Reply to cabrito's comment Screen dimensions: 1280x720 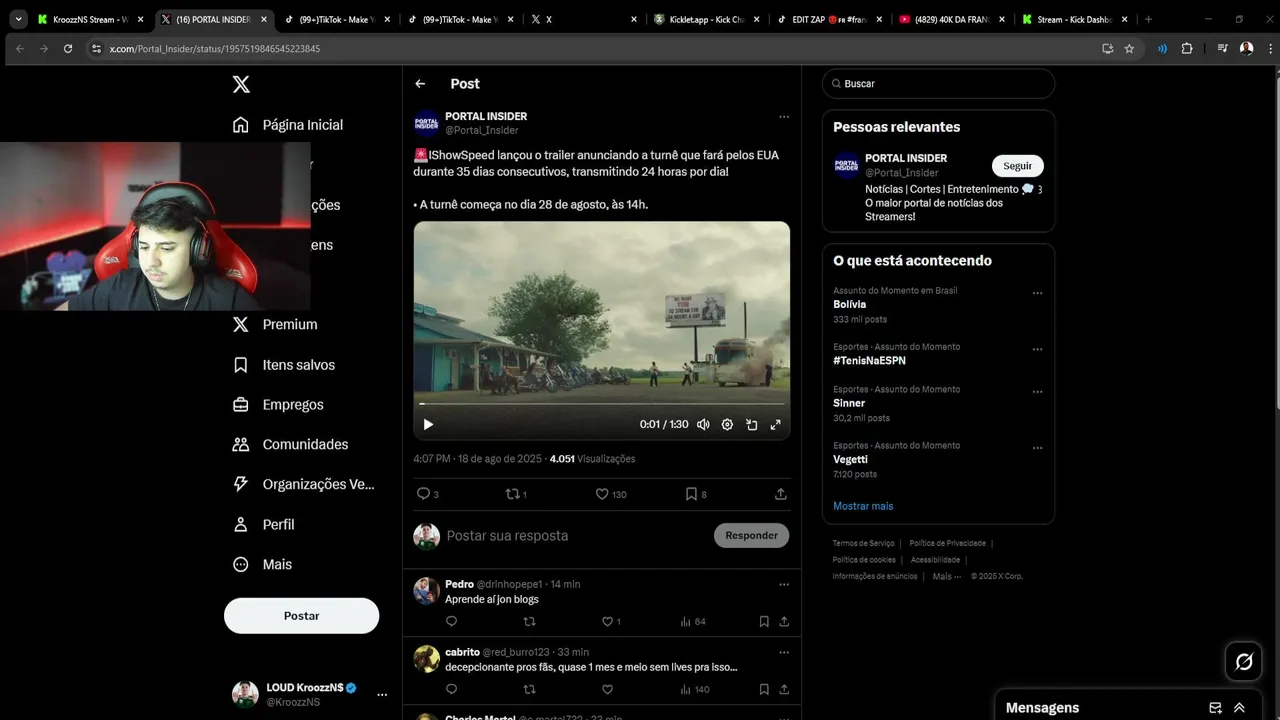[451, 689]
